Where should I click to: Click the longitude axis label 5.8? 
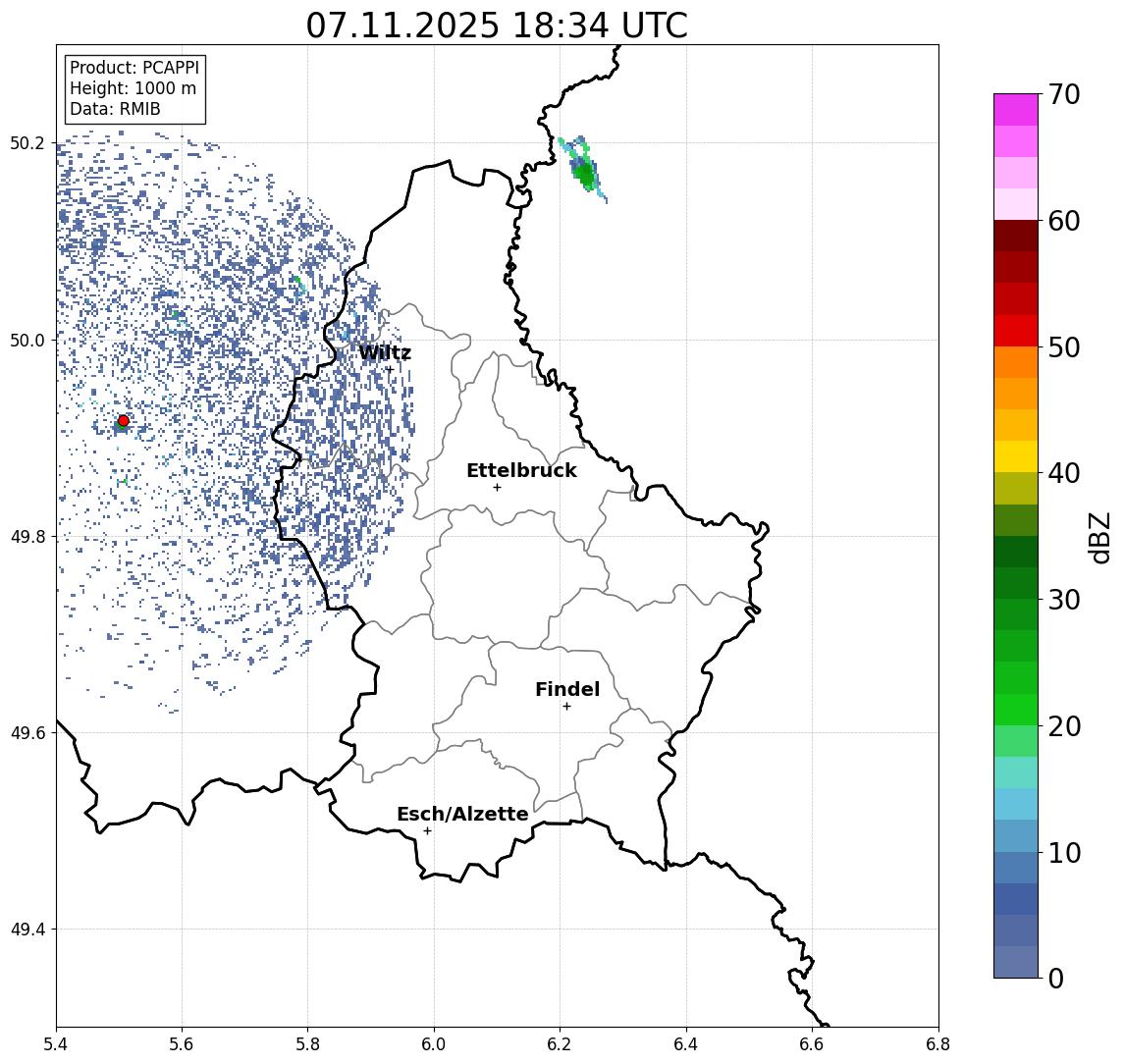pos(308,1044)
